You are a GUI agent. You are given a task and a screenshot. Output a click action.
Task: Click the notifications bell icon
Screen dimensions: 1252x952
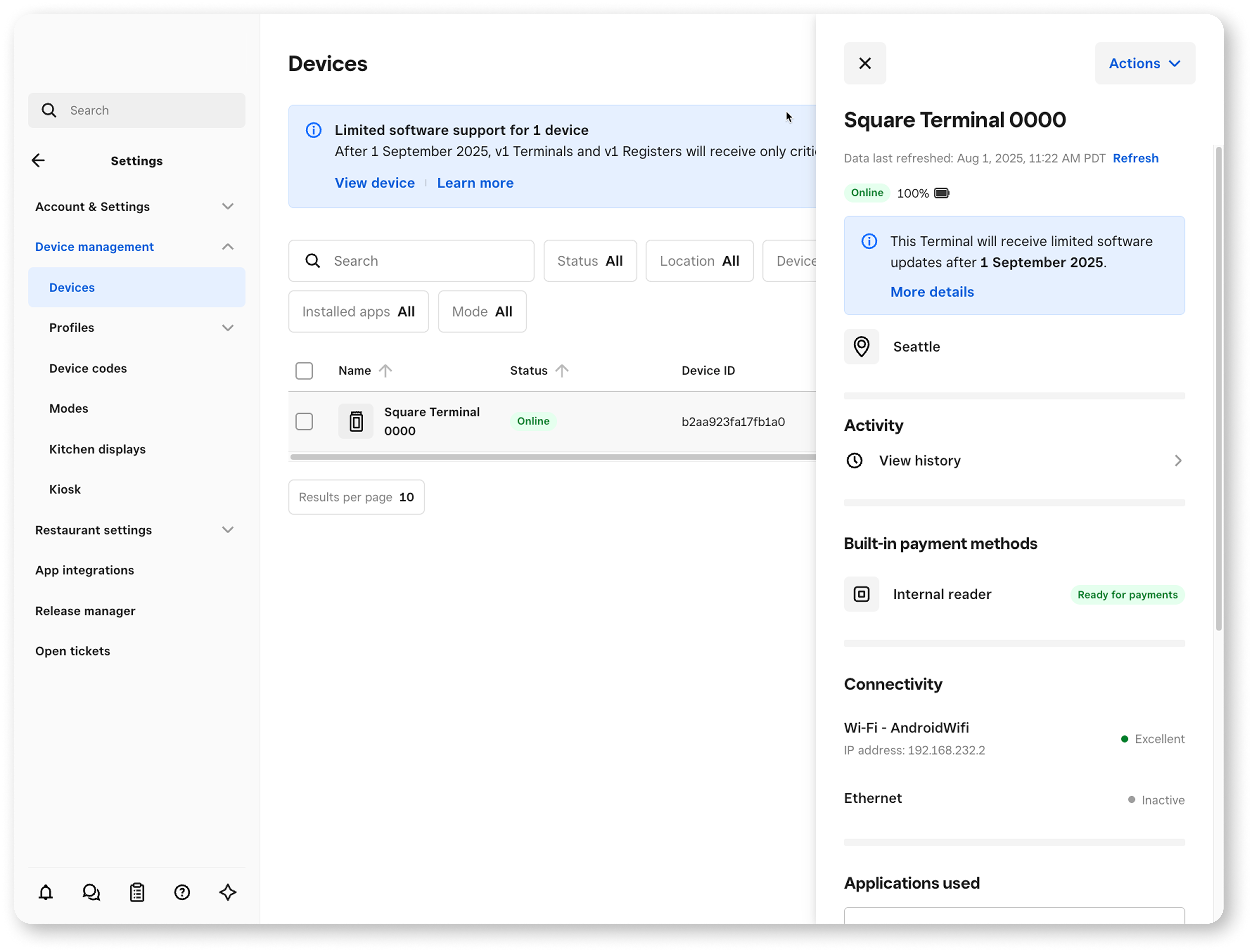click(x=46, y=893)
